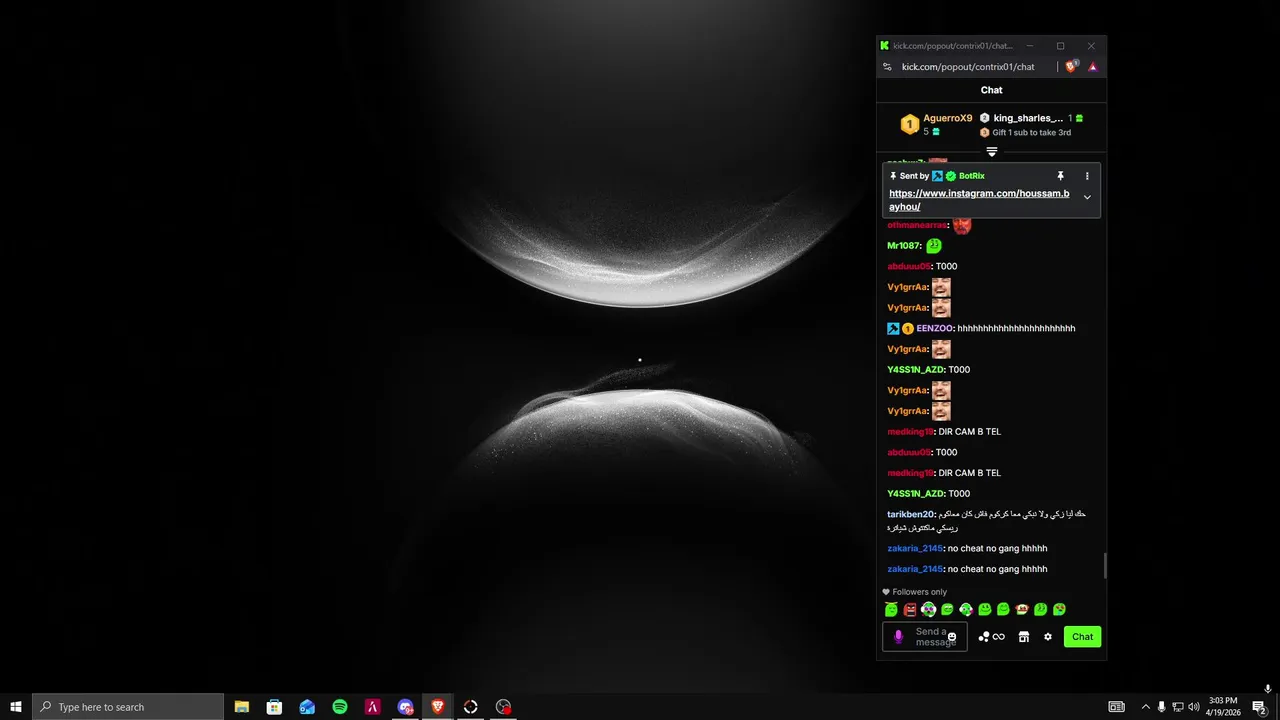Viewport: 1280px width, 720px height.
Task: Expand pinned message with chevron
Action: coord(1087,197)
